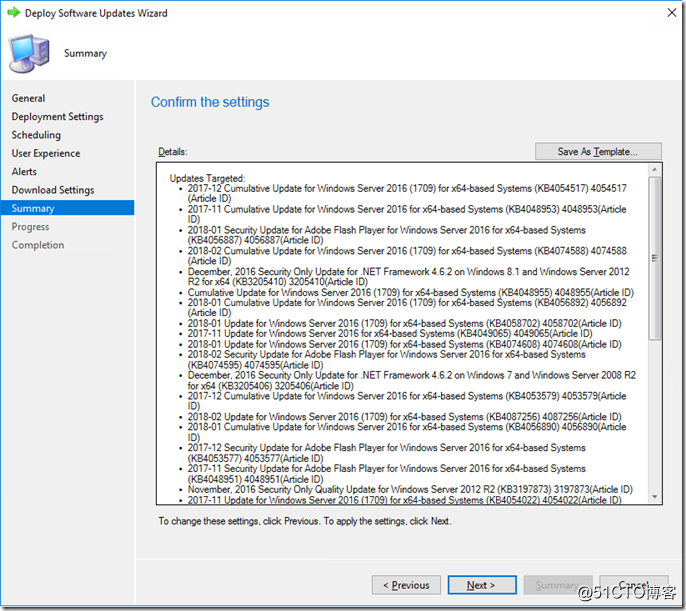
Task: Select the KB4074608 update line
Action: click(x=405, y=344)
